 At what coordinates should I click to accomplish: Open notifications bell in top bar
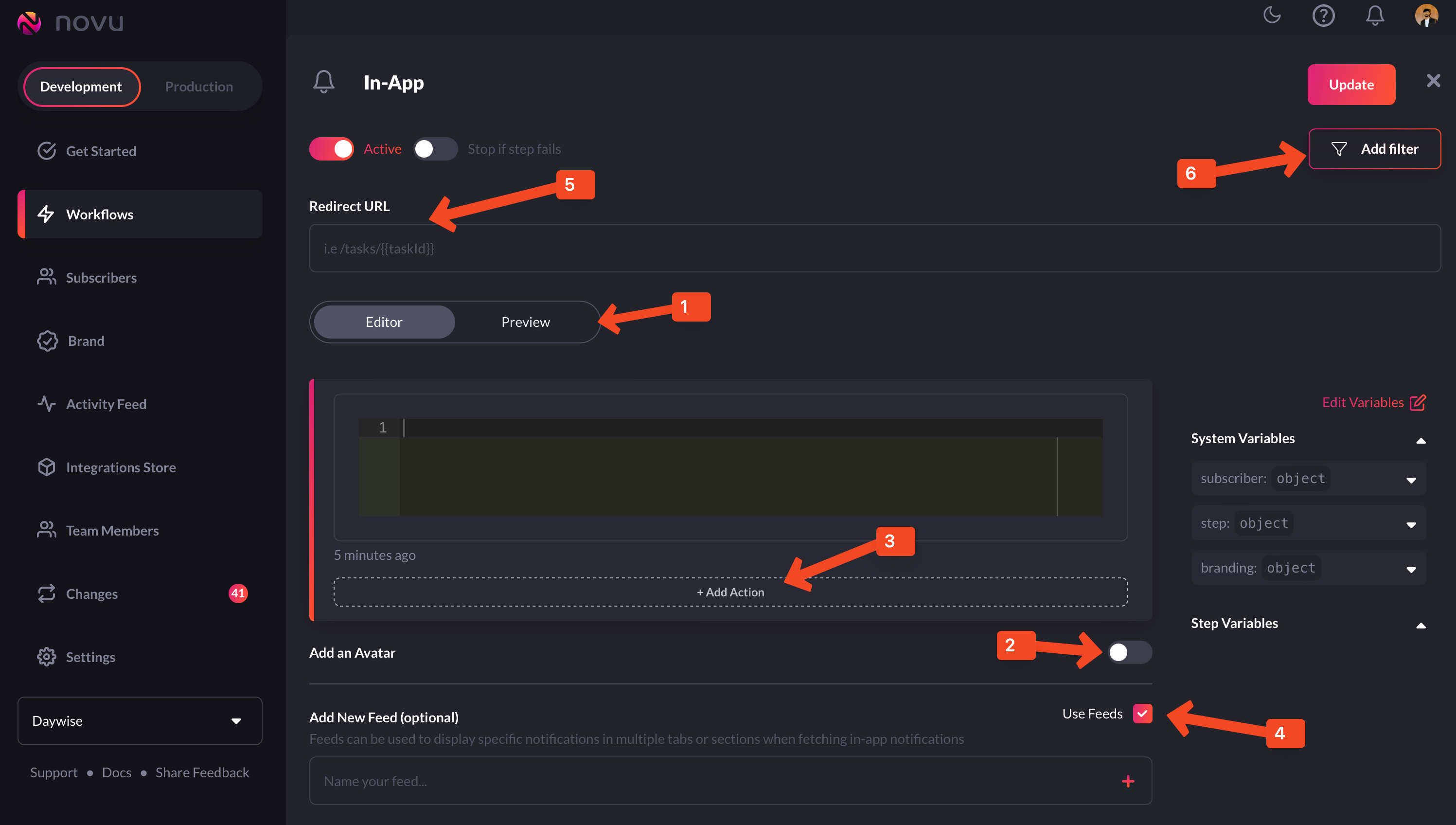[x=1375, y=15]
